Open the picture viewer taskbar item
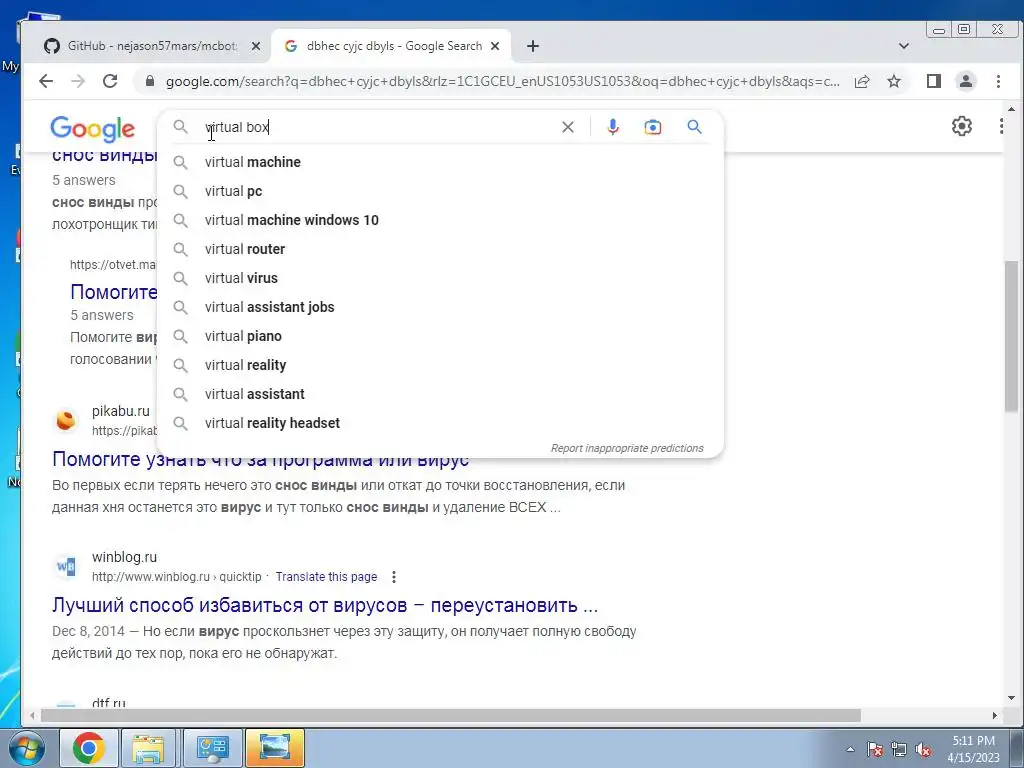This screenshot has height=768, width=1024. [274, 748]
